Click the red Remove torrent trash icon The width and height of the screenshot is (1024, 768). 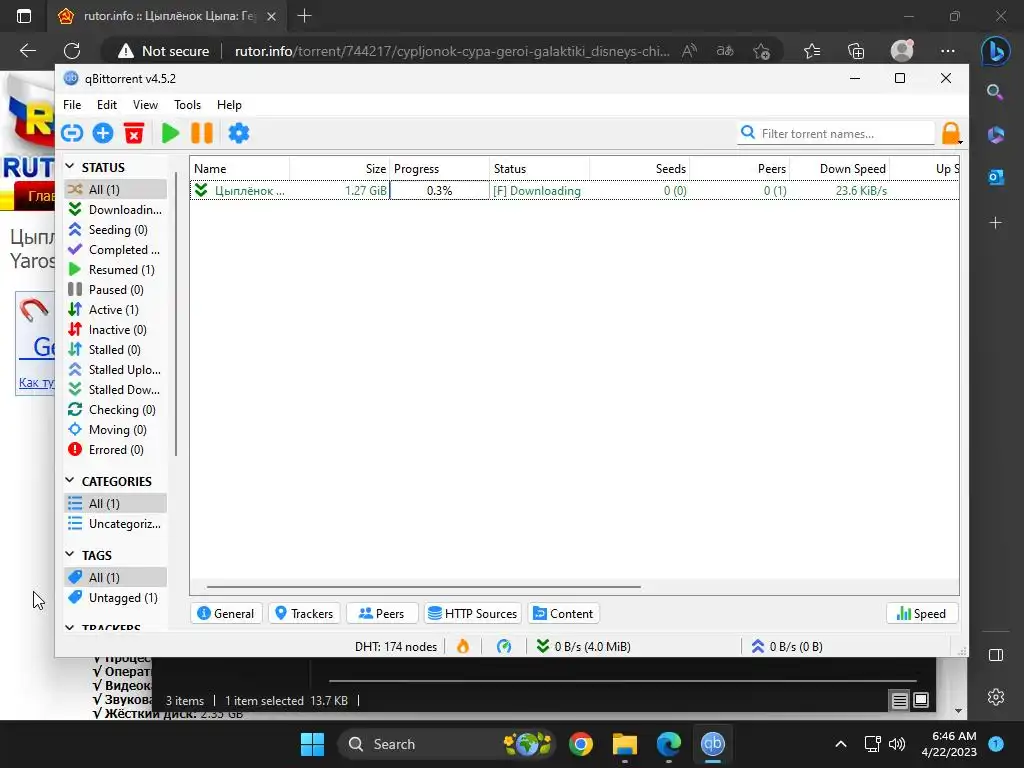(x=134, y=133)
